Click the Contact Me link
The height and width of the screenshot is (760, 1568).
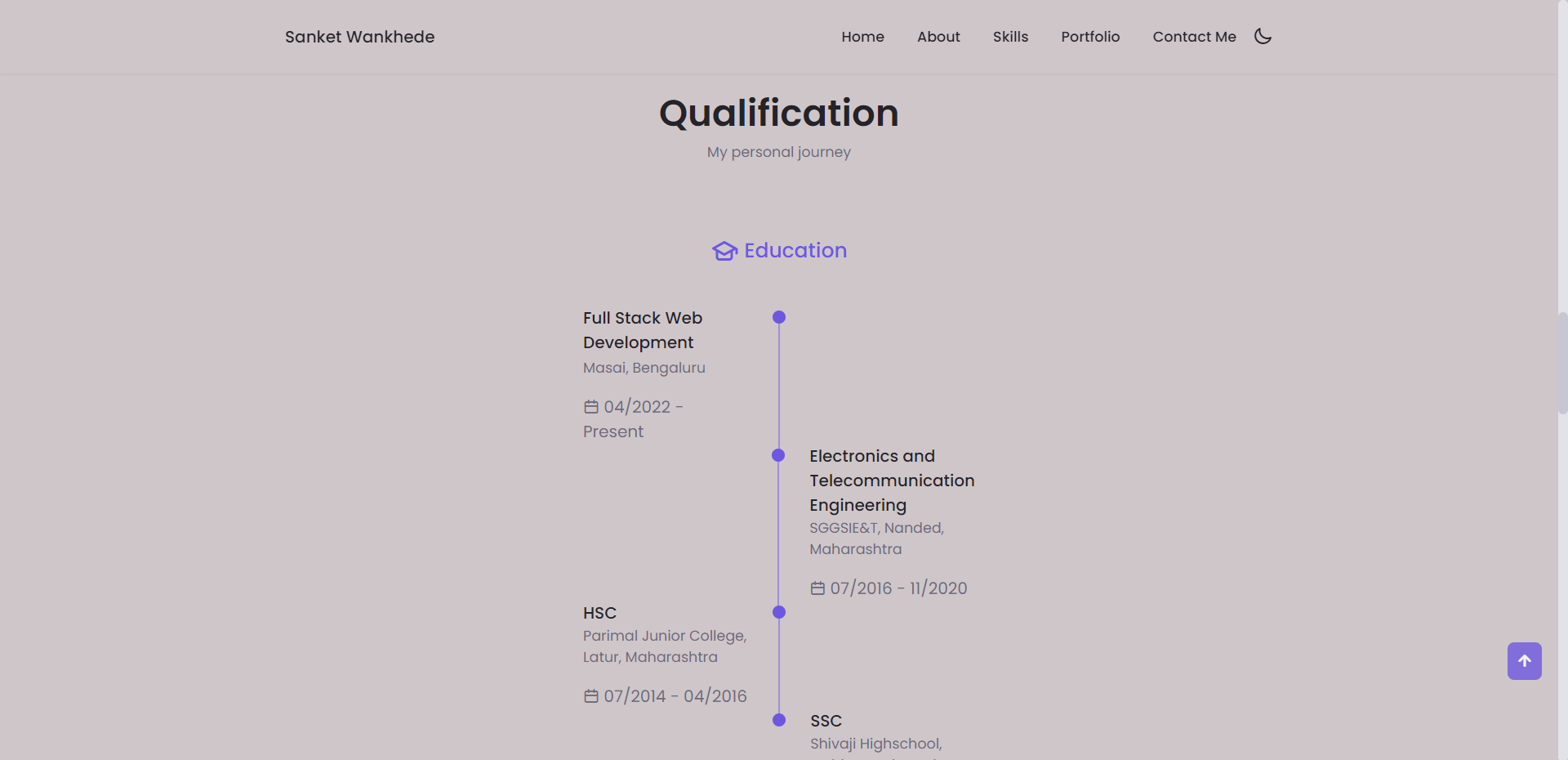click(1194, 37)
